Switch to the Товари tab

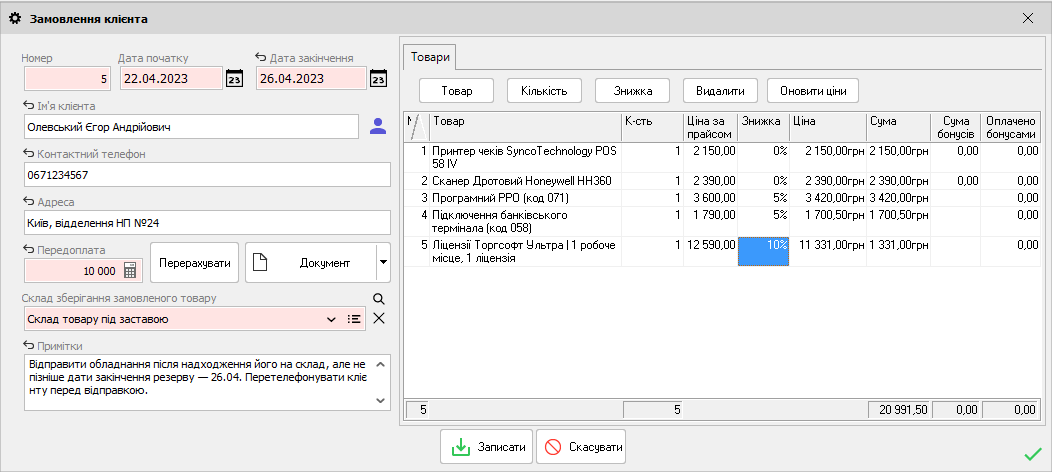(431, 58)
